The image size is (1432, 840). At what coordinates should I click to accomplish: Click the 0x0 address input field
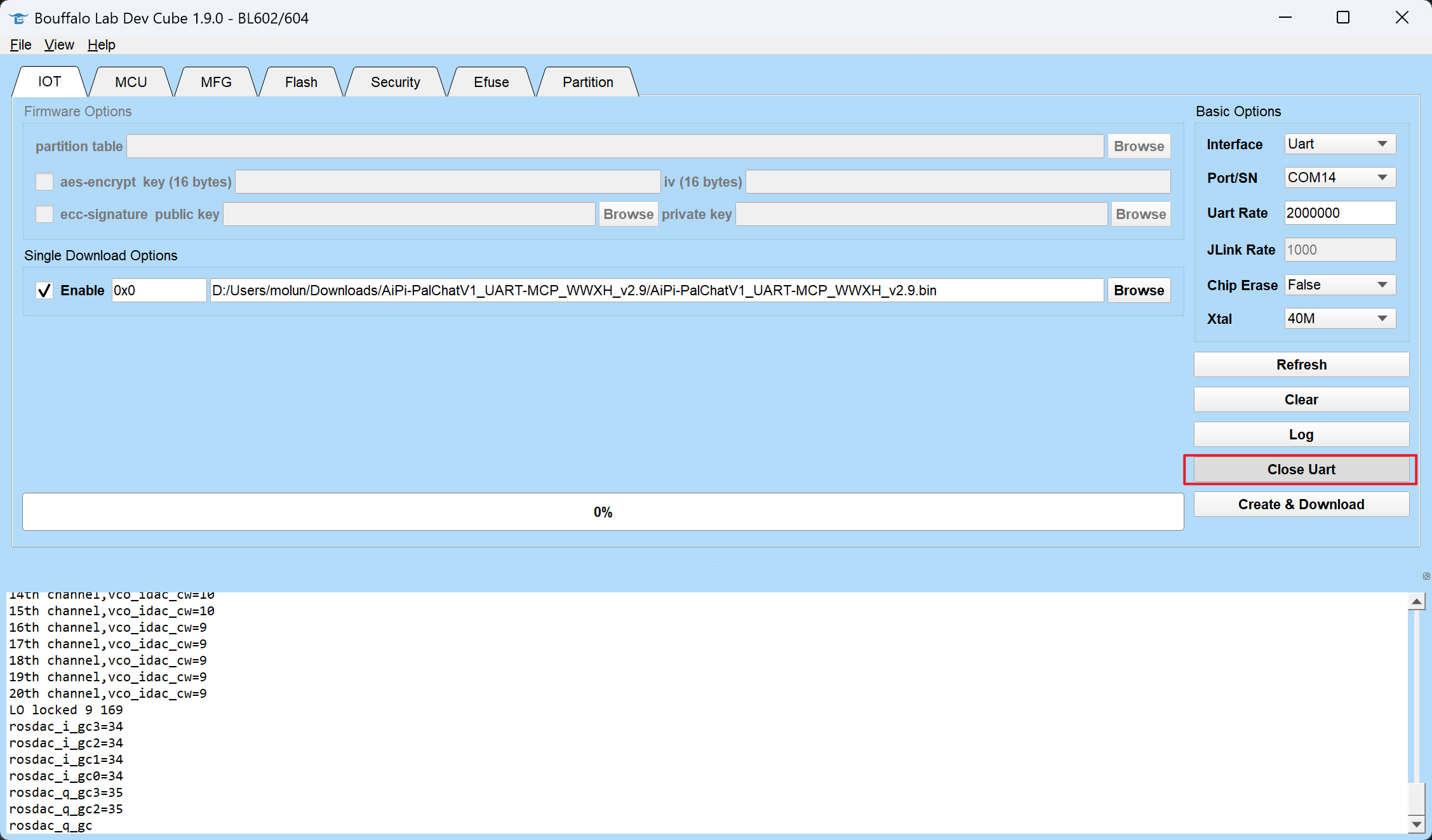(159, 290)
